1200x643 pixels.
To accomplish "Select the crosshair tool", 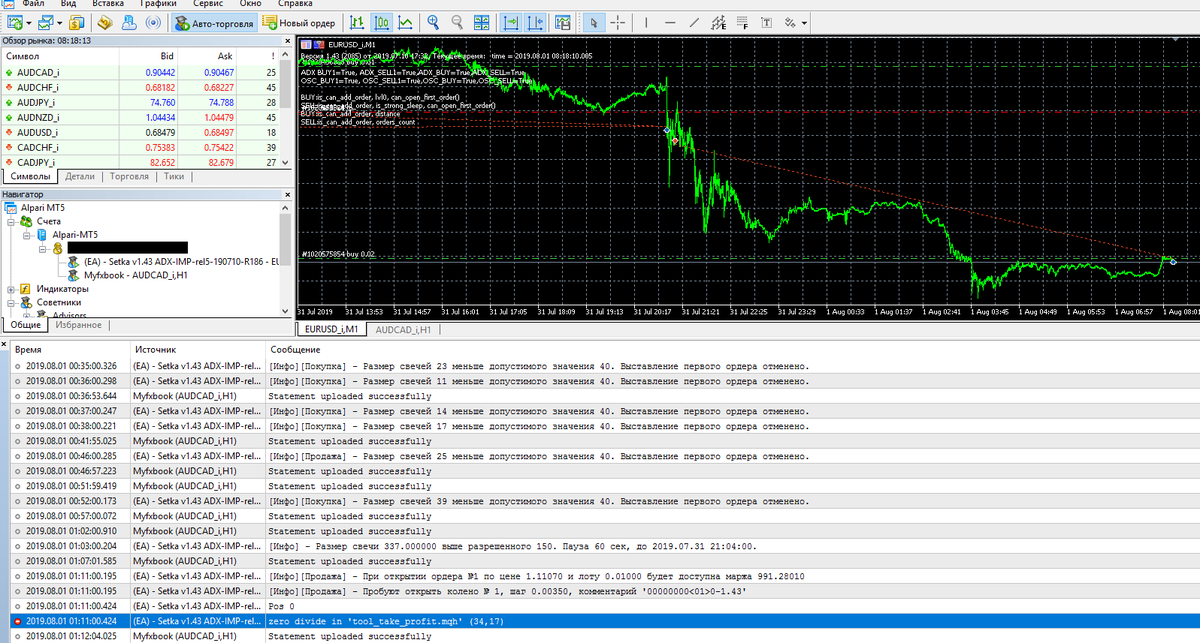I will [x=618, y=22].
